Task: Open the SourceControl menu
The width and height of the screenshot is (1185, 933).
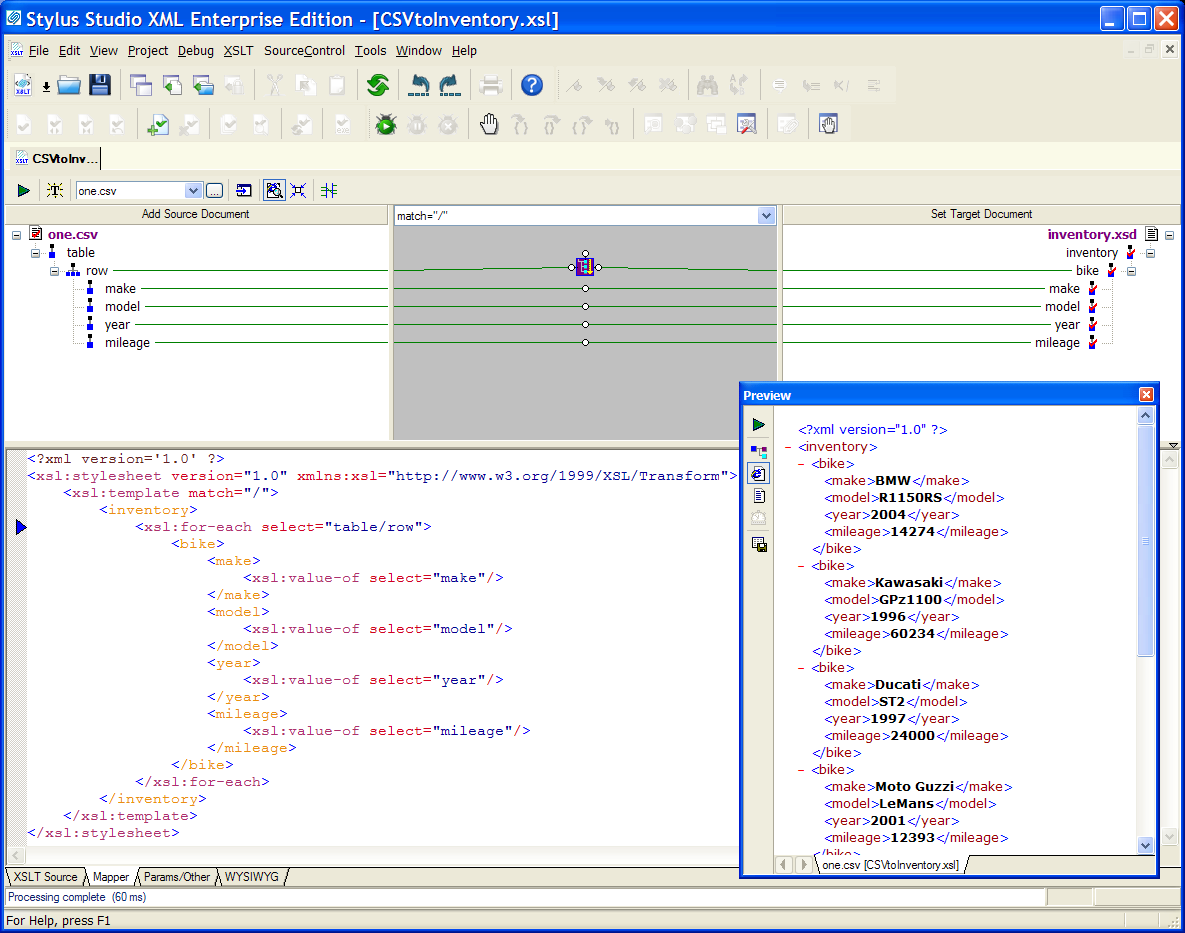Action: [x=305, y=51]
